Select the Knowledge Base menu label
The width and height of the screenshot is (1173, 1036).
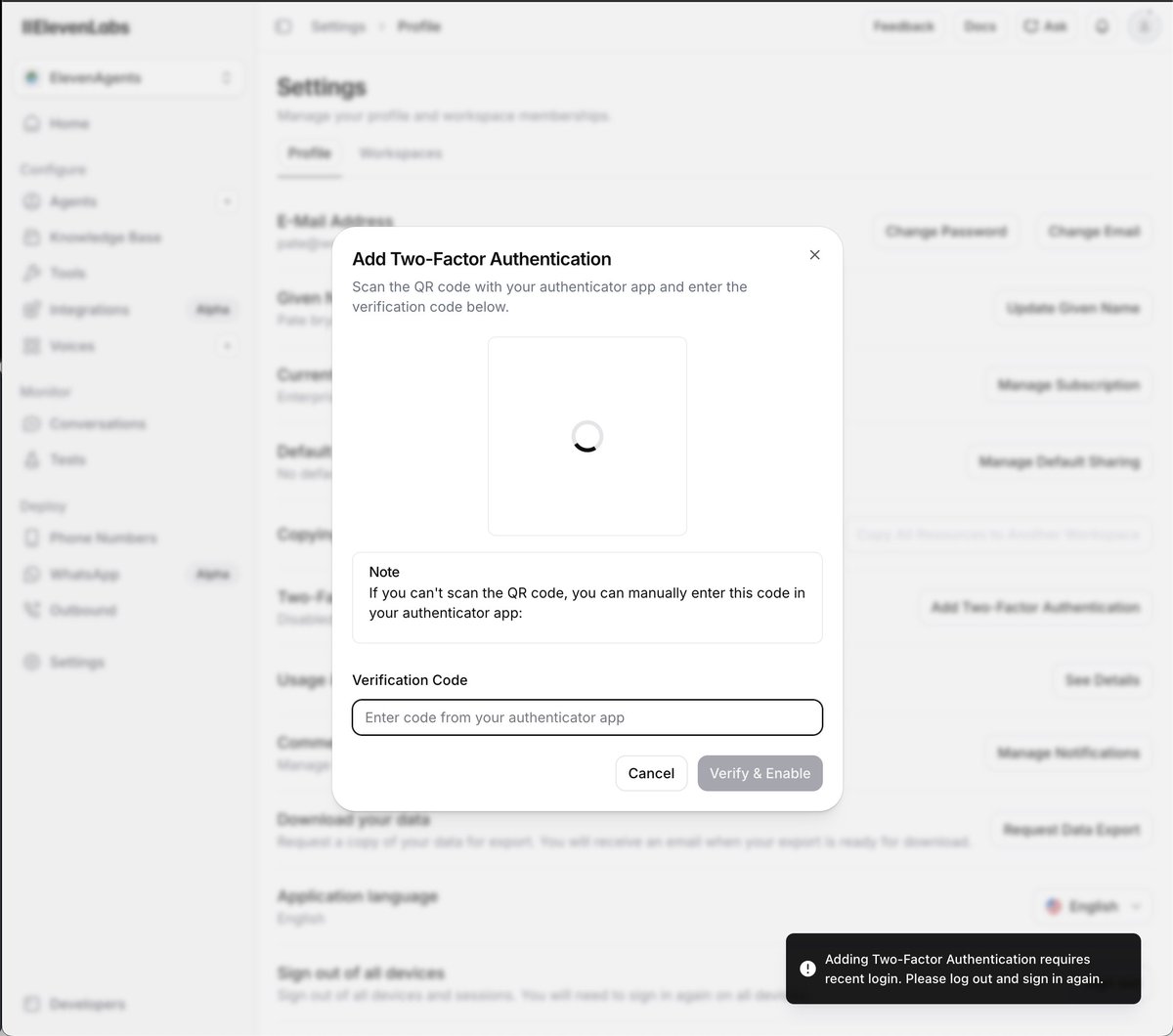tap(106, 237)
